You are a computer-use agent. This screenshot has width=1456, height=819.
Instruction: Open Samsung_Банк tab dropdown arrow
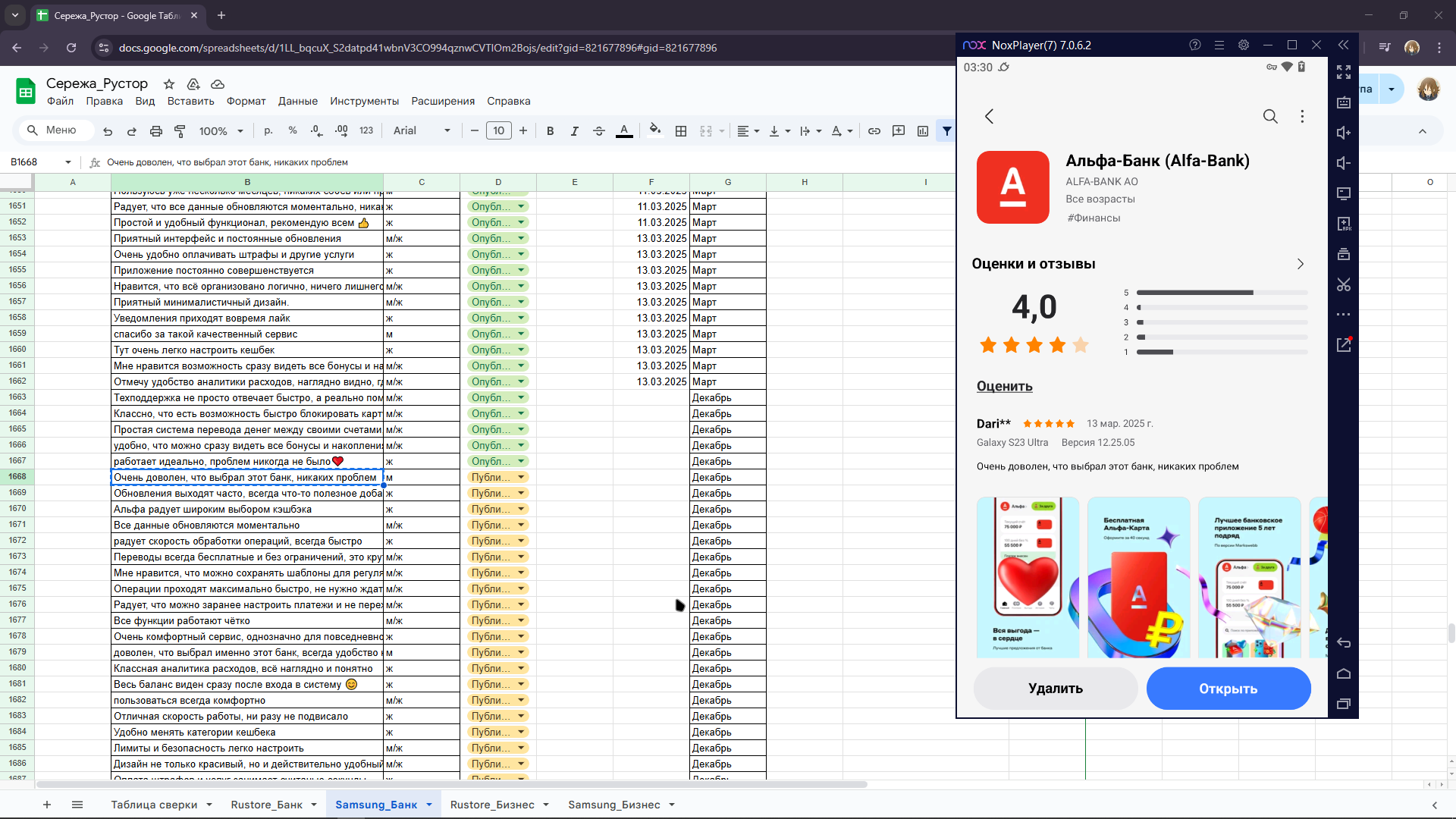[x=429, y=805]
